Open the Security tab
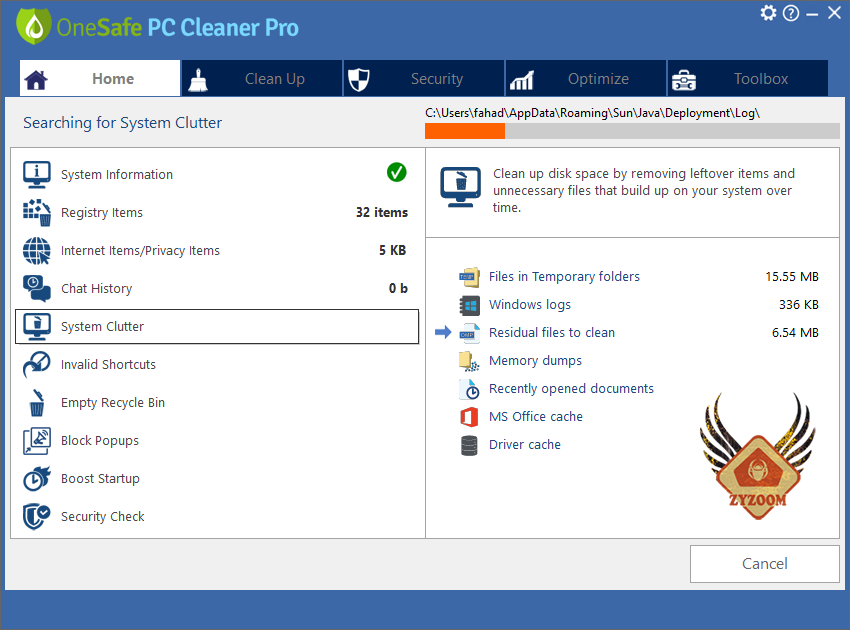 click(424, 79)
